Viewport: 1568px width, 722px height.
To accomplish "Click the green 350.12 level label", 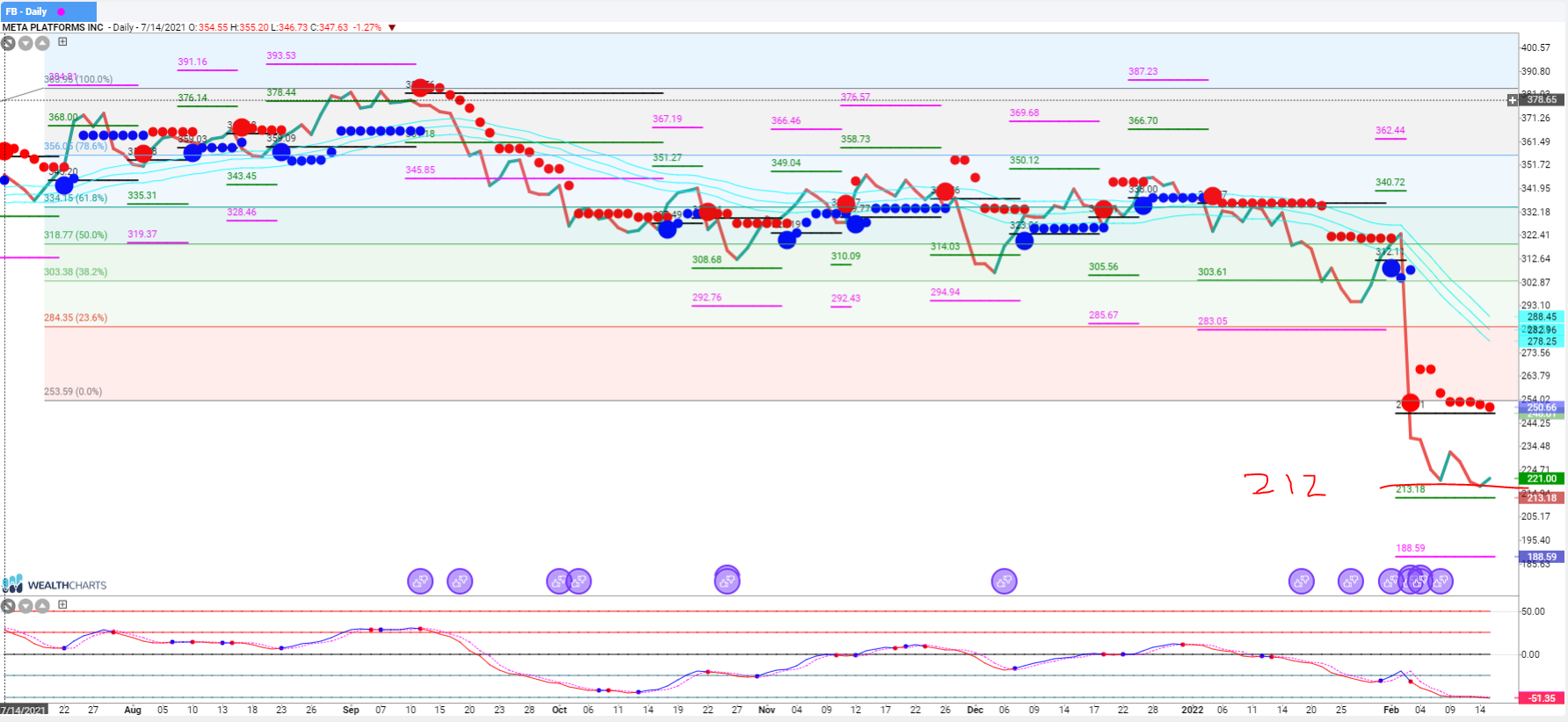I will (x=1024, y=161).
